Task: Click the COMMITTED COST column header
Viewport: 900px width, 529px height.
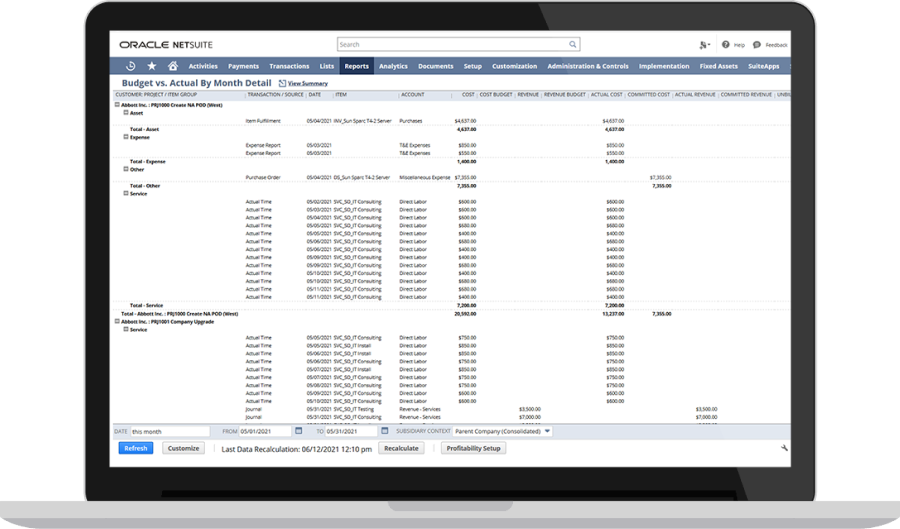Action: [649, 95]
